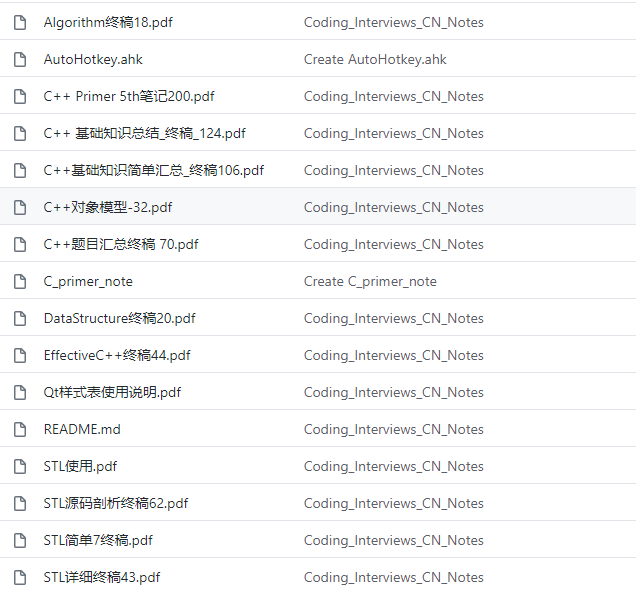Image resolution: width=636 pixels, height=590 pixels.
Task: Open STL使用.pdf file
Action: 80,466
